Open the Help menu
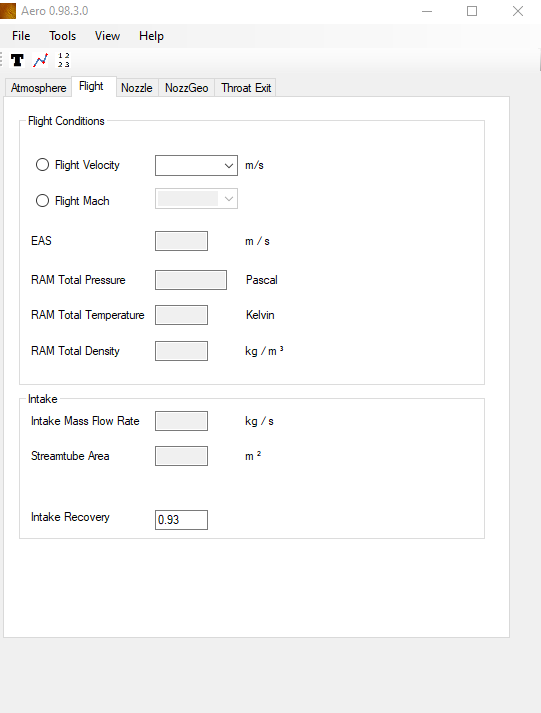 [x=151, y=36]
